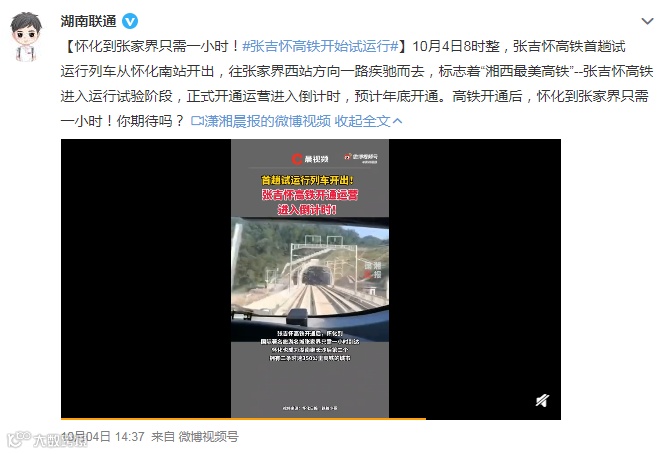
Task: Open the post timestamp 10月04日 14:37
Action: (x=103, y=437)
